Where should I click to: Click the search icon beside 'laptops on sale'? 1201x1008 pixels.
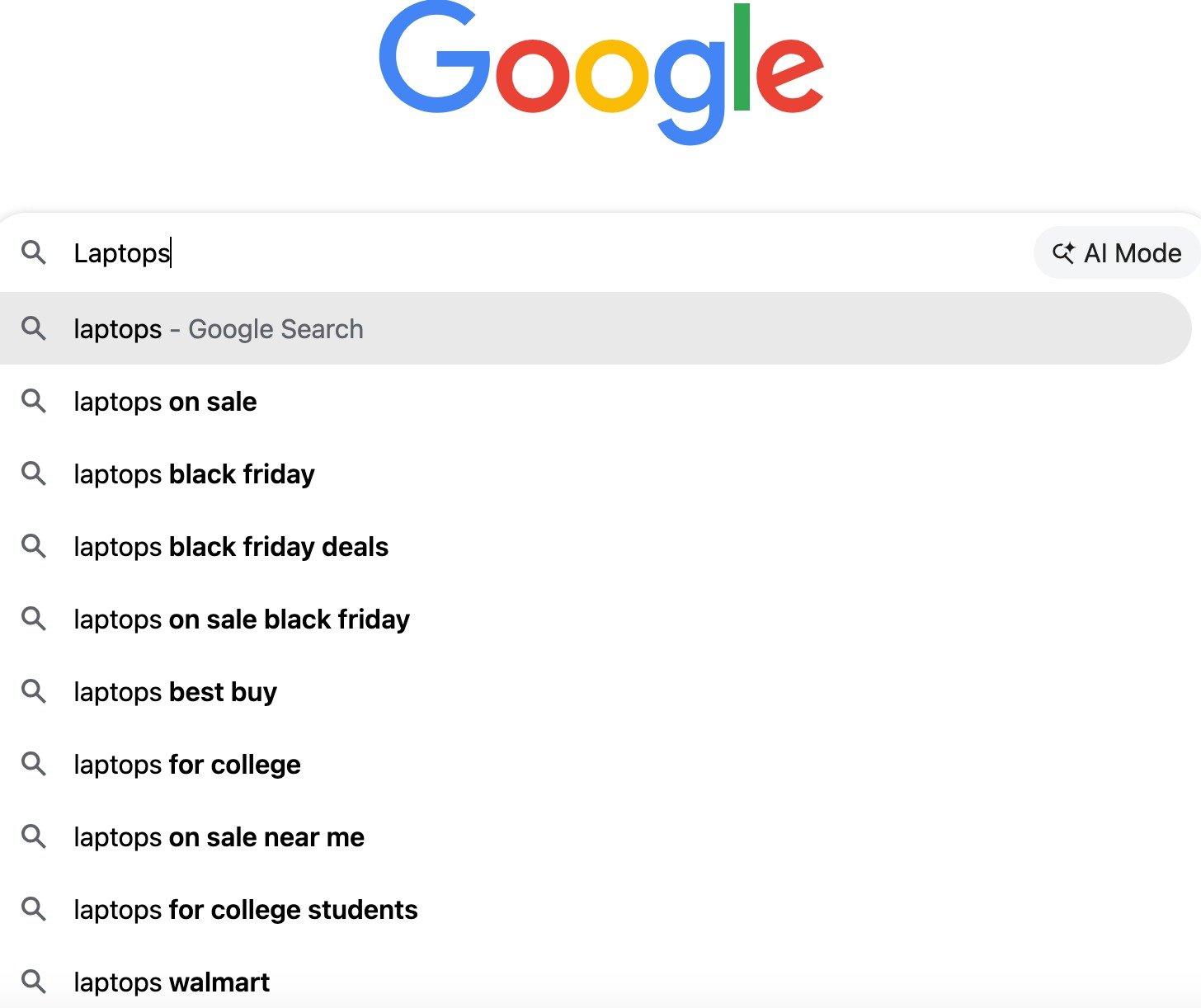[34, 402]
